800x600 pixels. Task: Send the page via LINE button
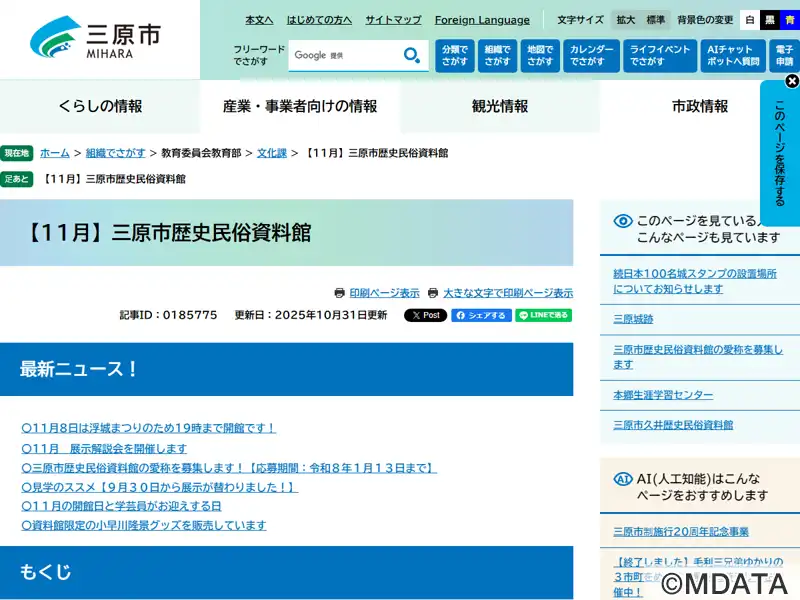click(544, 315)
